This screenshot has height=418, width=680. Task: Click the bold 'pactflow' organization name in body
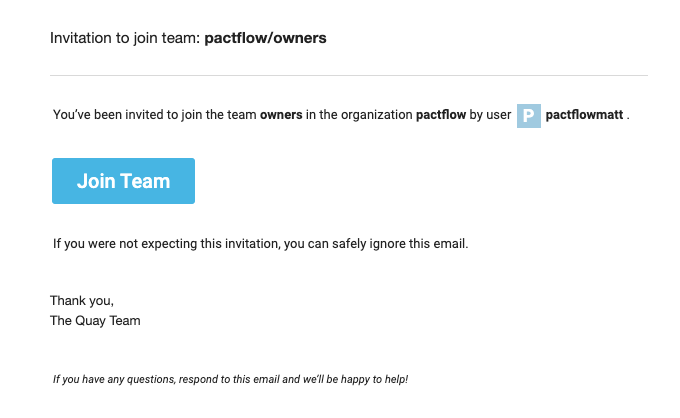(x=441, y=115)
